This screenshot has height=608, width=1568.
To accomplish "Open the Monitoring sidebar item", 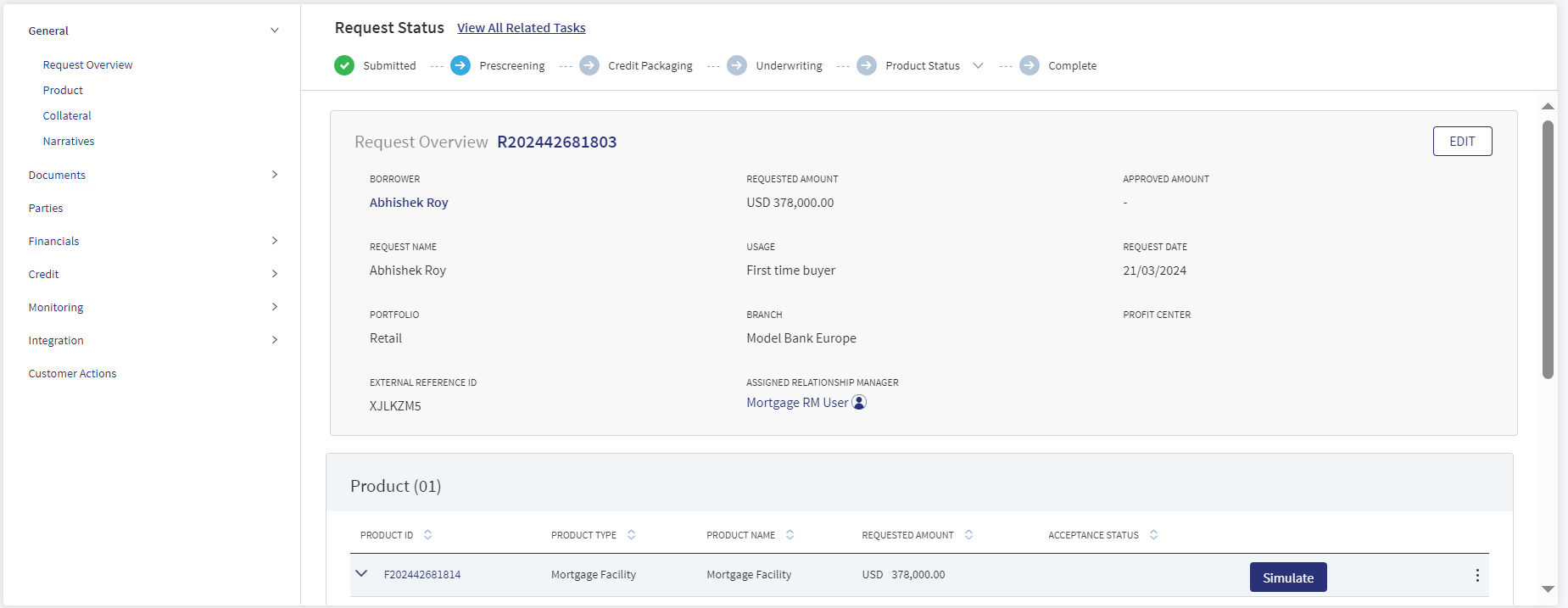I will coord(56,307).
